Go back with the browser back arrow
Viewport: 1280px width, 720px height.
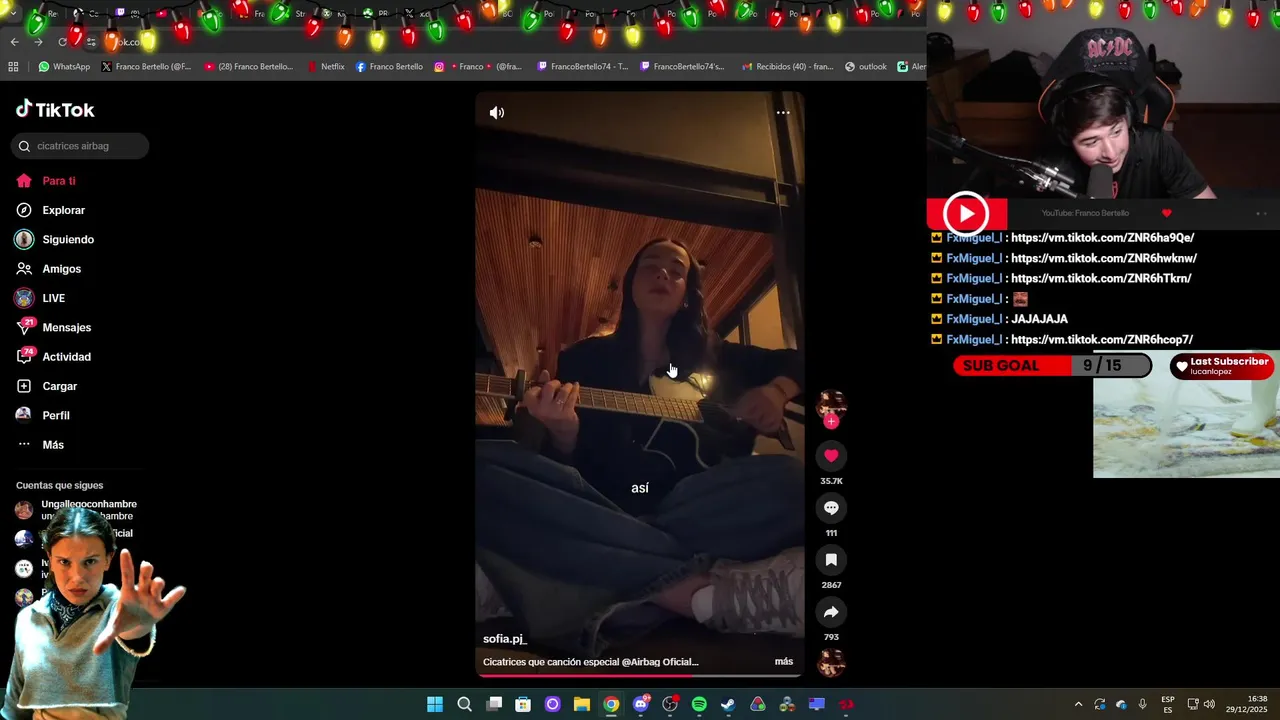tap(14, 42)
